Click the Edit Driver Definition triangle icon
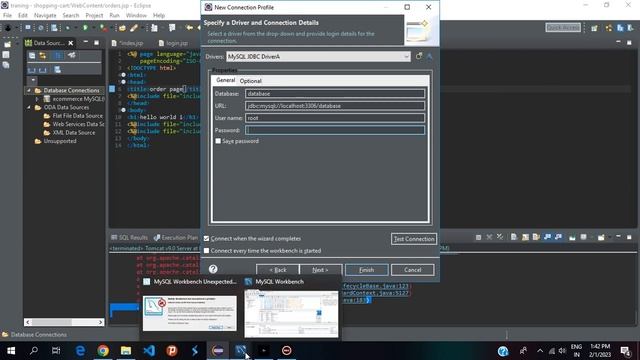 tap(429, 56)
